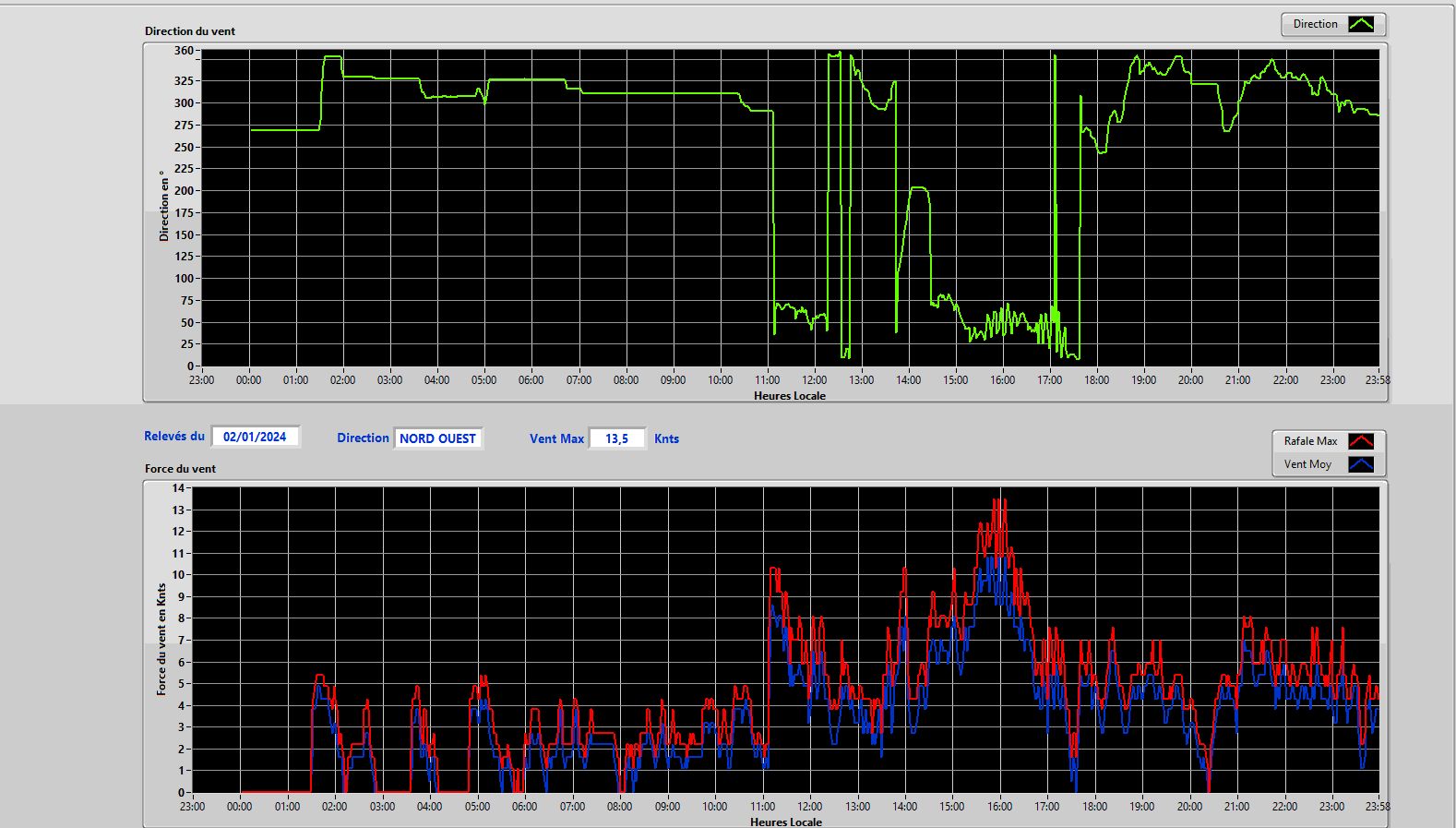This screenshot has height=828, width=1456.
Task: Click the 325 tick on the direction axis
Action: [184, 81]
